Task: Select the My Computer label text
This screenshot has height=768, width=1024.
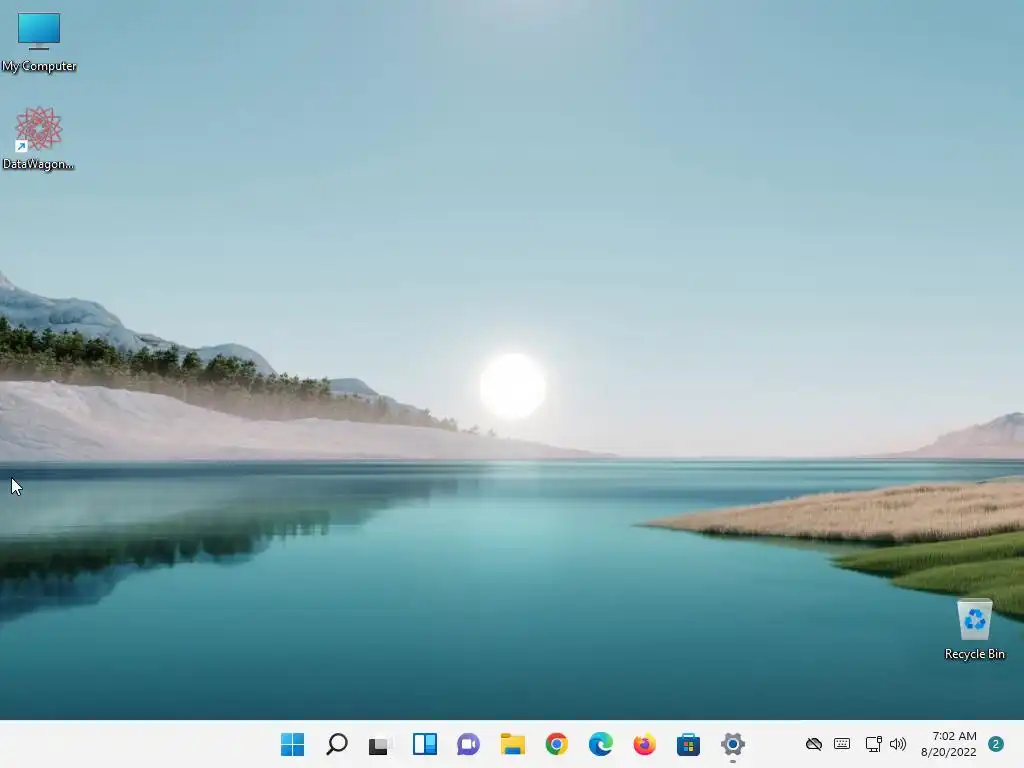Action: click(39, 66)
